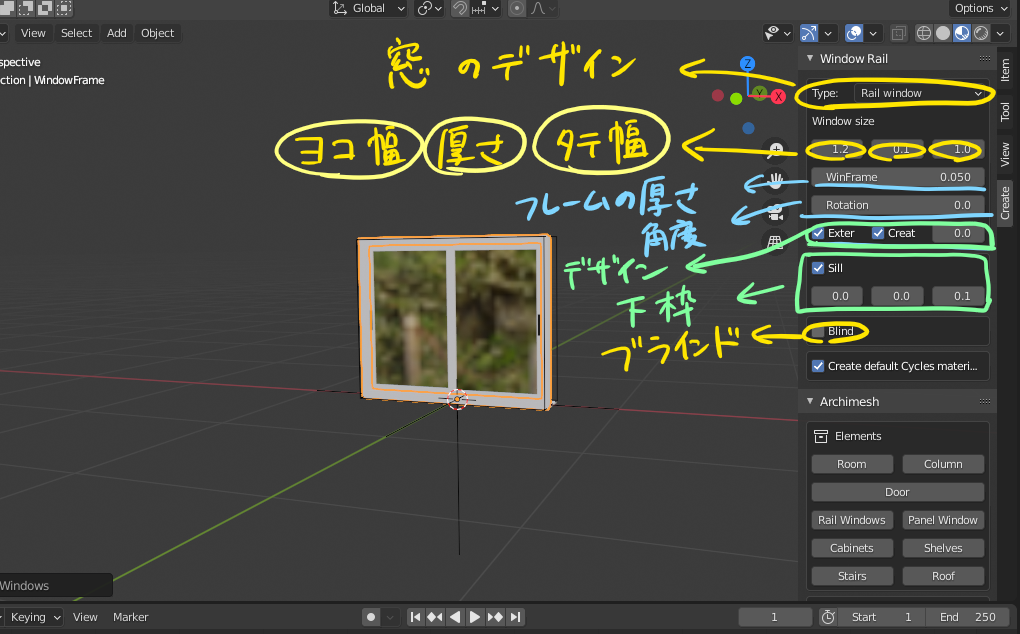Uncheck Create default Cycles material

pos(818,365)
